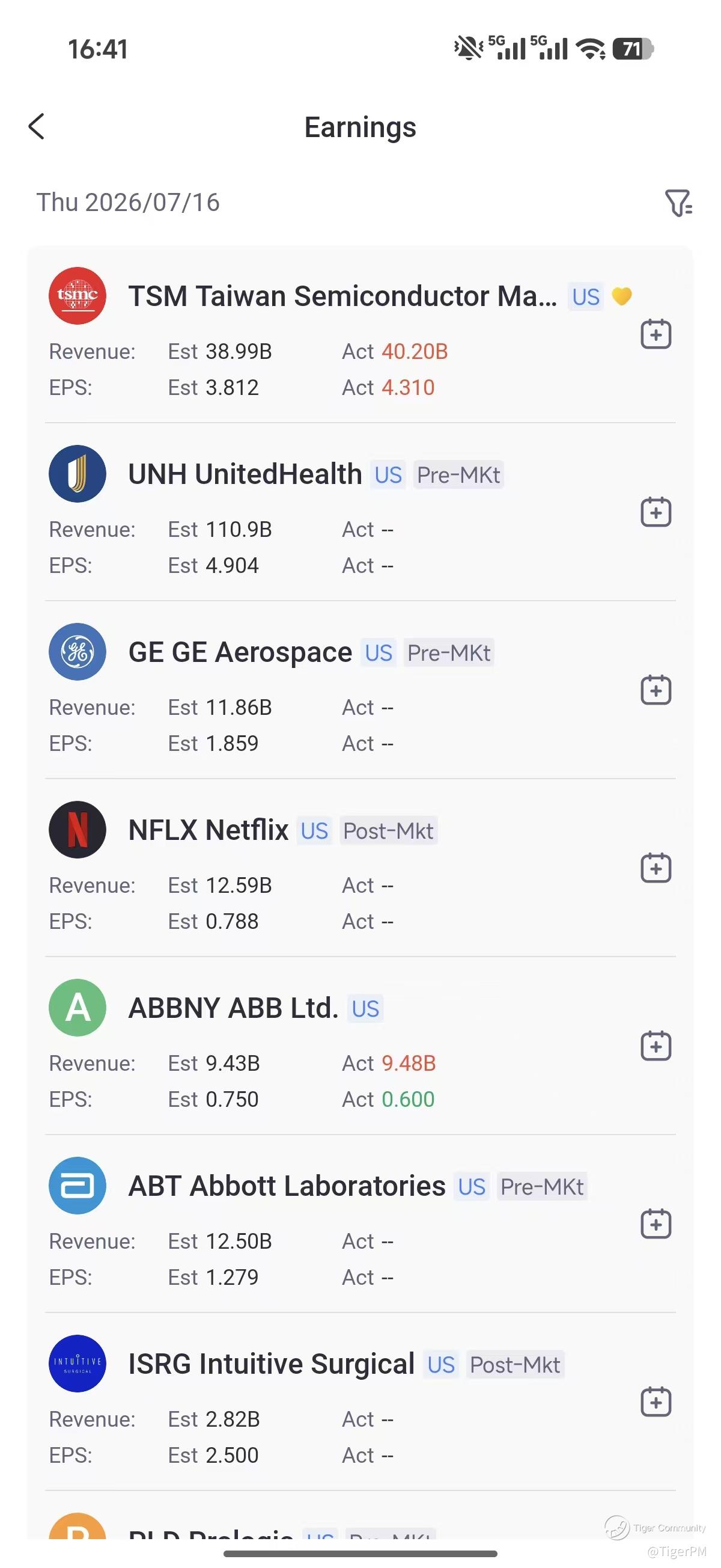This screenshot has width=721, height=1568.
Task: Add Abbott Laboratories earnings calendar reminder
Action: [656, 1223]
